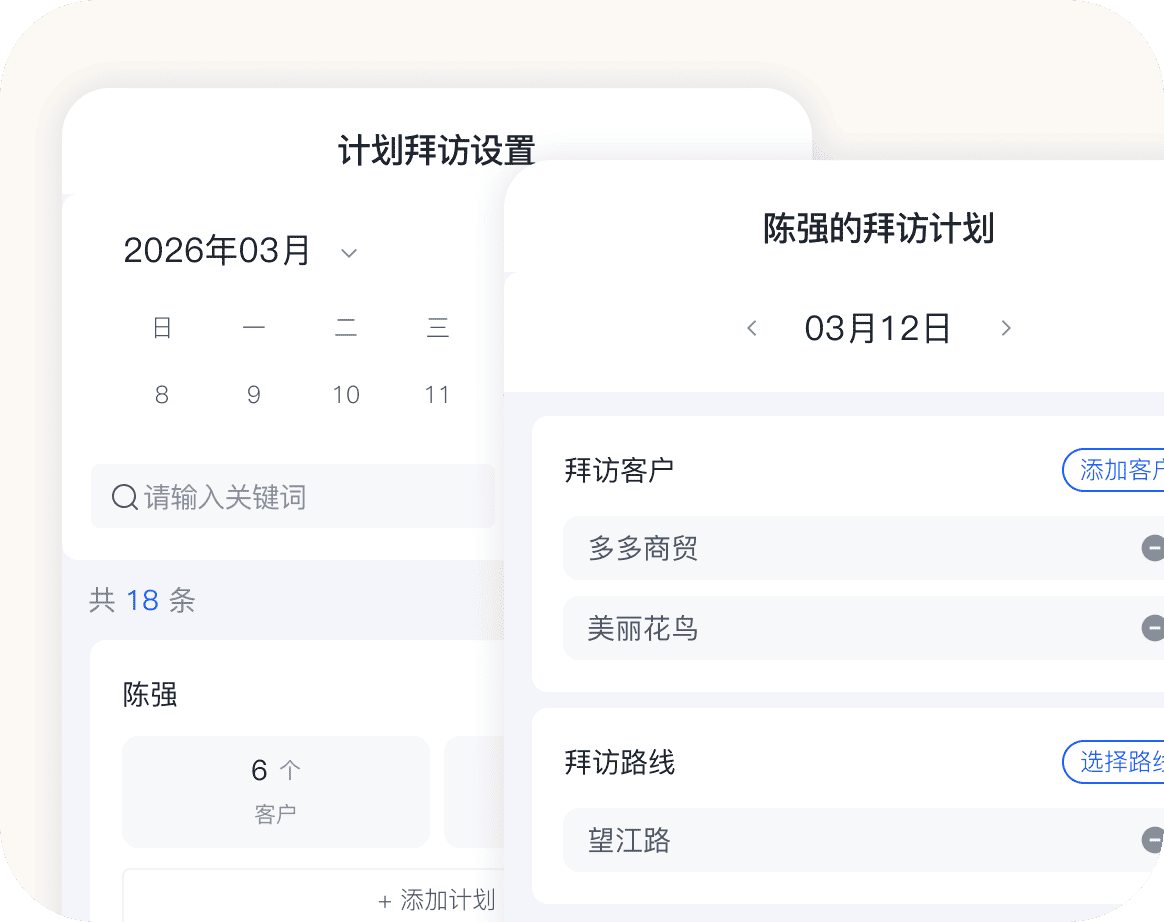
Task: Expand the 2026年03月 month dropdown
Action: (x=217, y=251)
